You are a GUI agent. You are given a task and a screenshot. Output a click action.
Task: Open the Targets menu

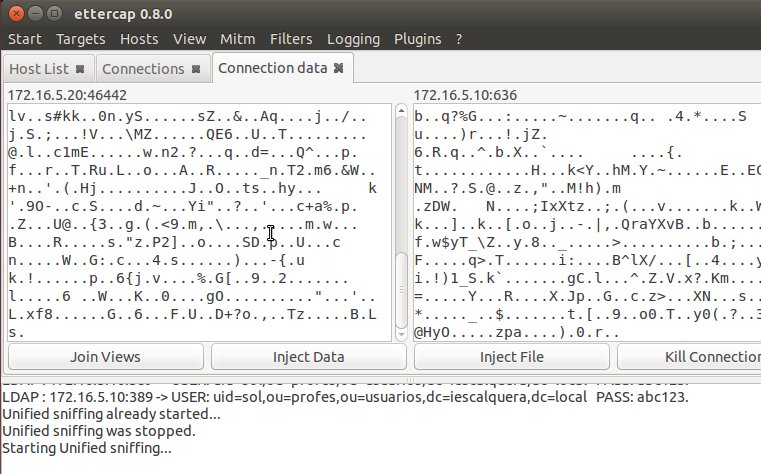click(x=81, y=39)
